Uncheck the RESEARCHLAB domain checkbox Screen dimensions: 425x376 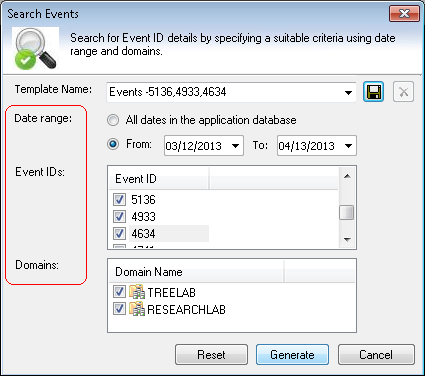tap(119, 309)
